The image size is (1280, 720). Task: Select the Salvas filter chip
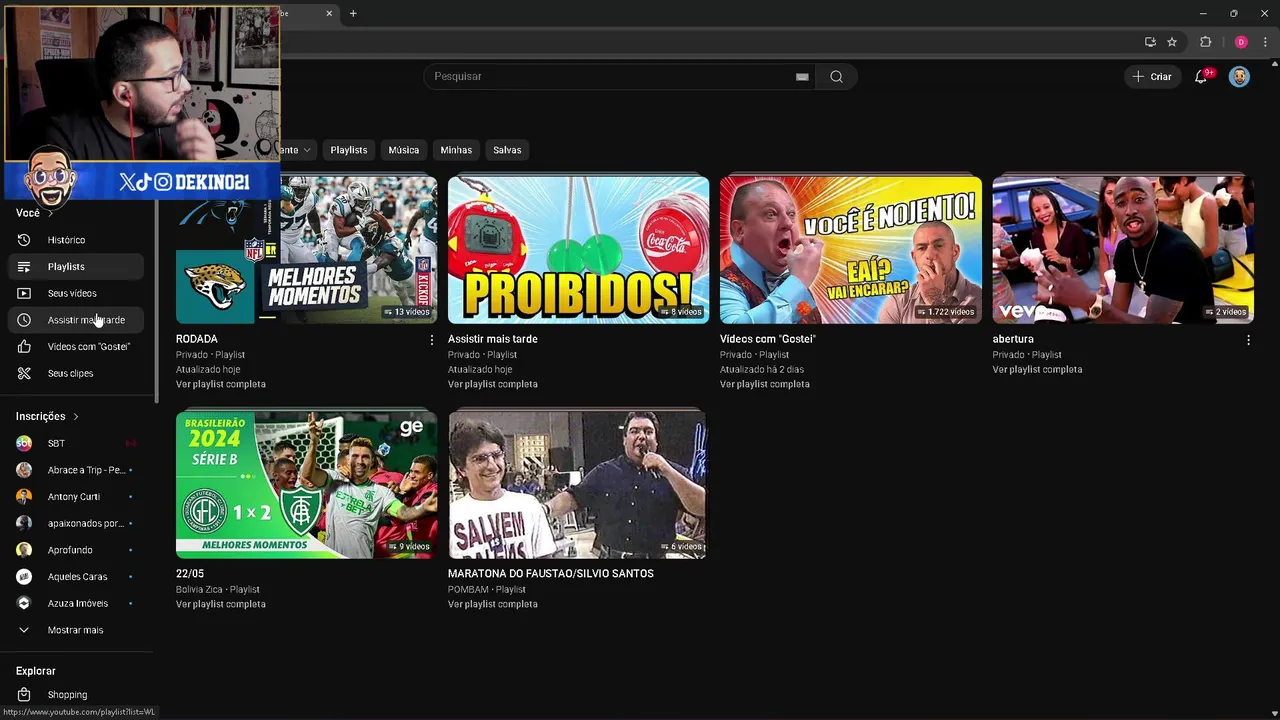507,150
